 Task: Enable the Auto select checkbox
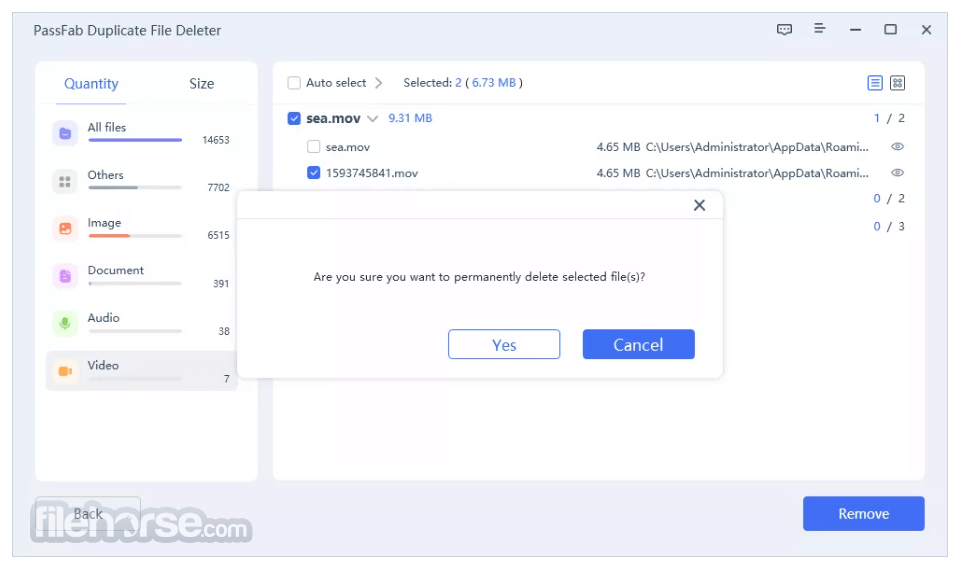(x=294, y=83)
